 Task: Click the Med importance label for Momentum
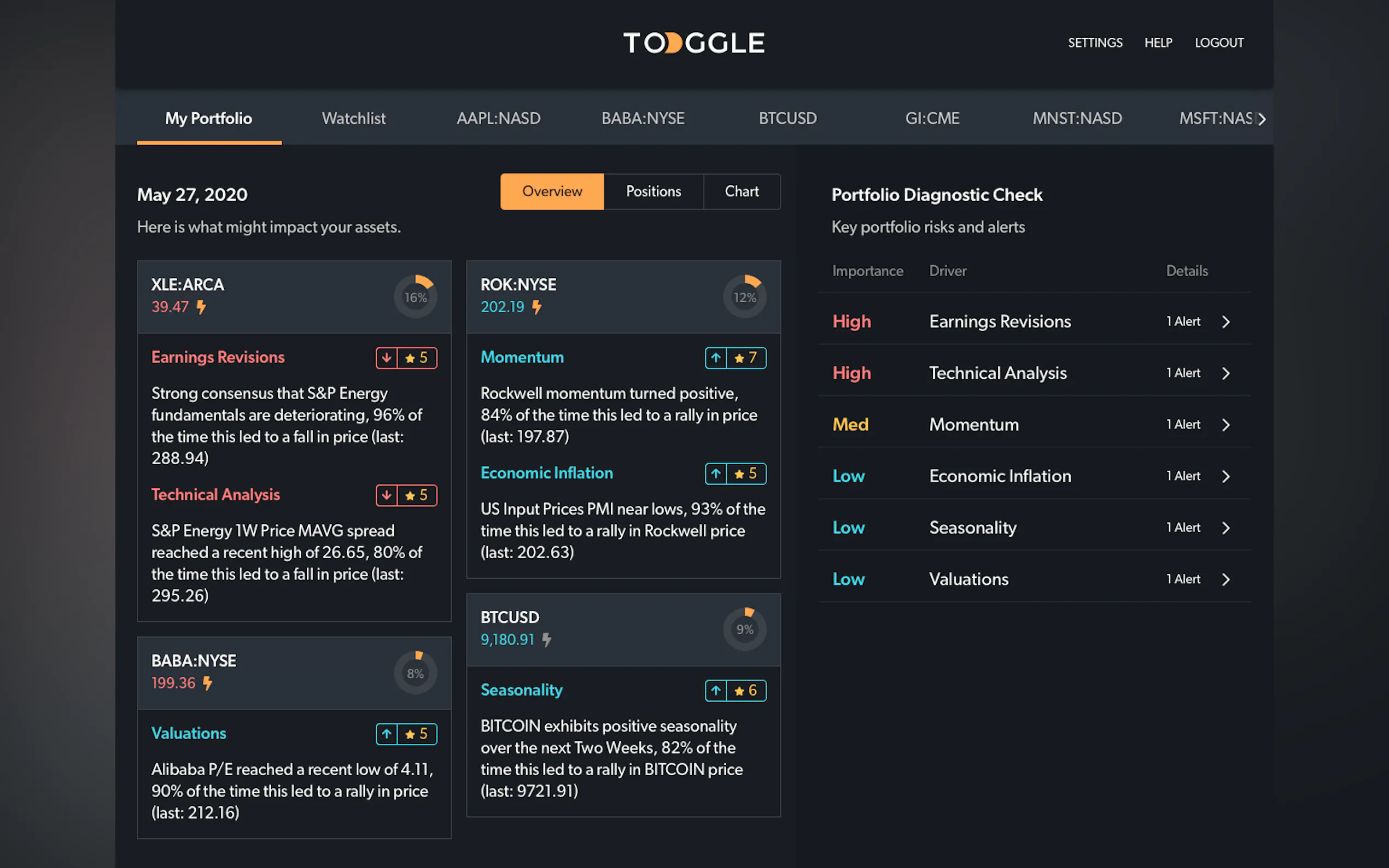point(850,425)
